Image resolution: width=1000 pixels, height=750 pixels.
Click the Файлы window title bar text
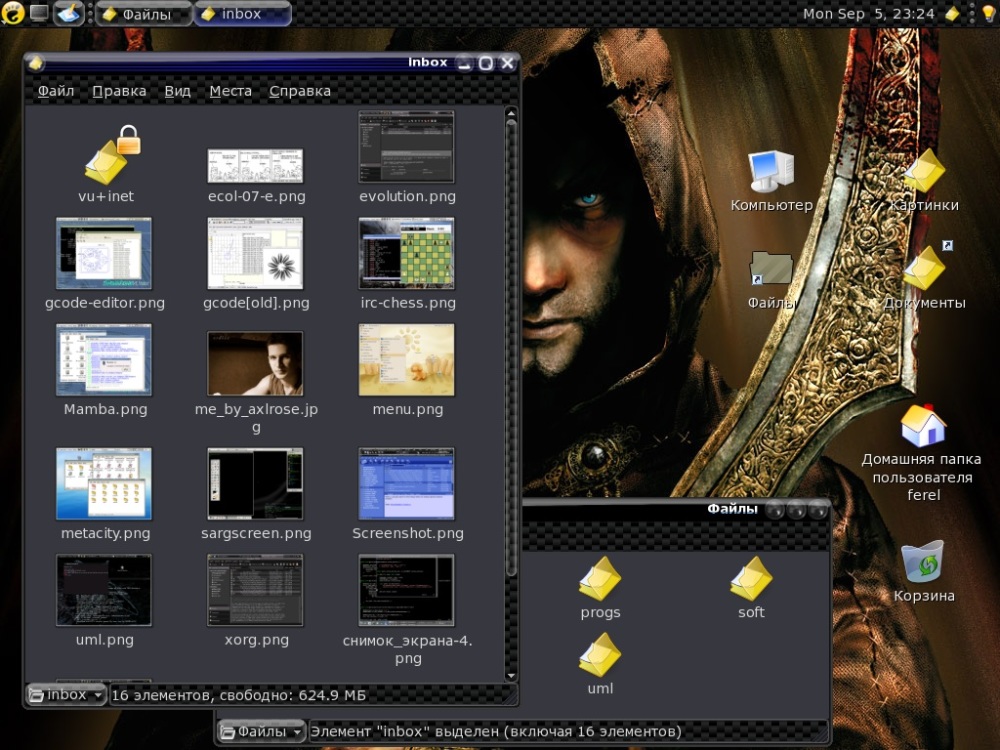pyautogui.click(x=732, y=509)
